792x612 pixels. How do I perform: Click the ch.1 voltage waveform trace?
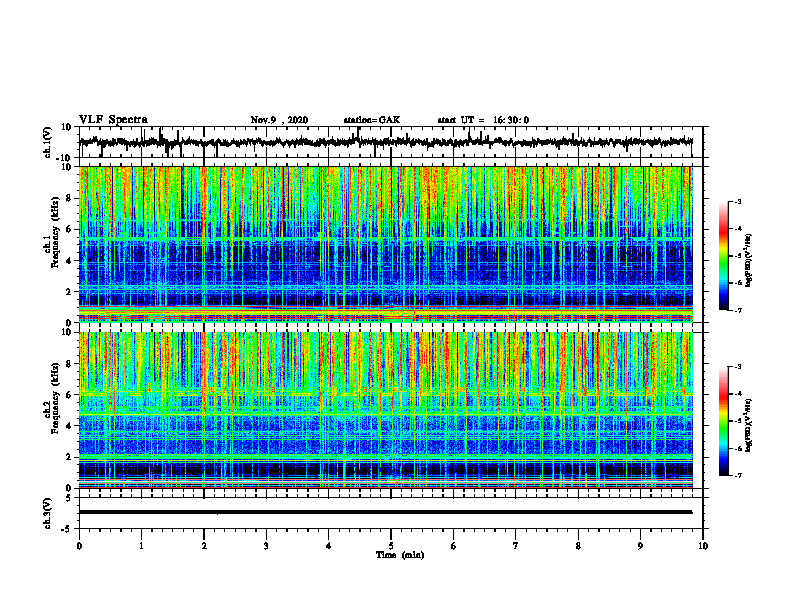385,142
